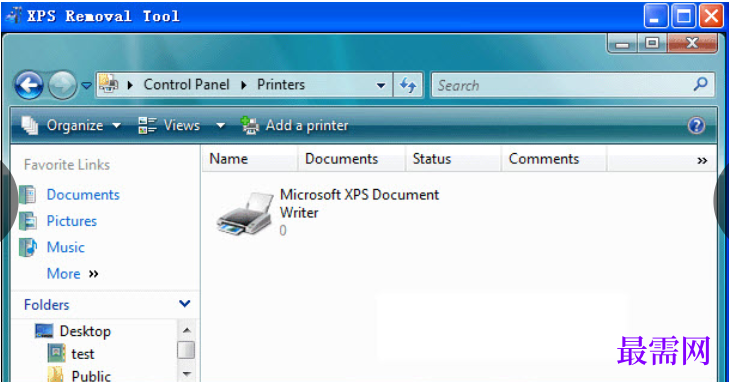Expand More favorite links
The height and width of the screenshot is (382, 729).
click(73, 274)
